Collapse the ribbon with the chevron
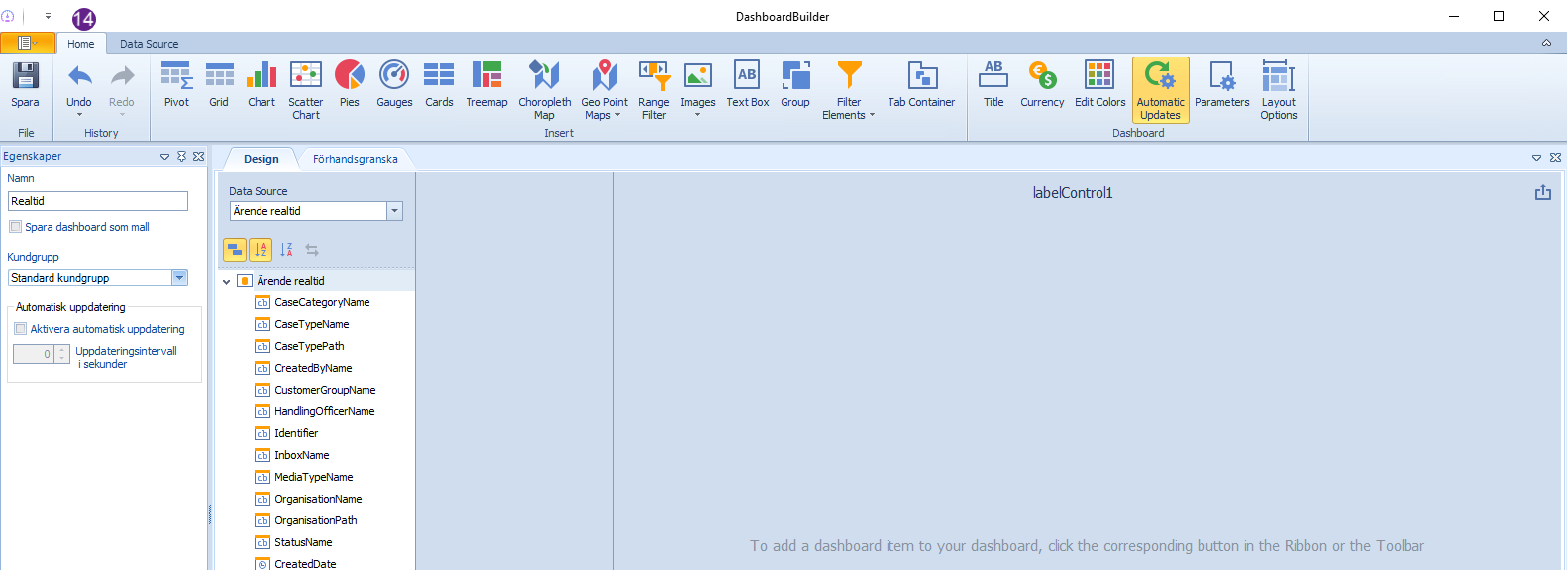This screenshot has width=1568, height=570. (x=1546, y=43)
